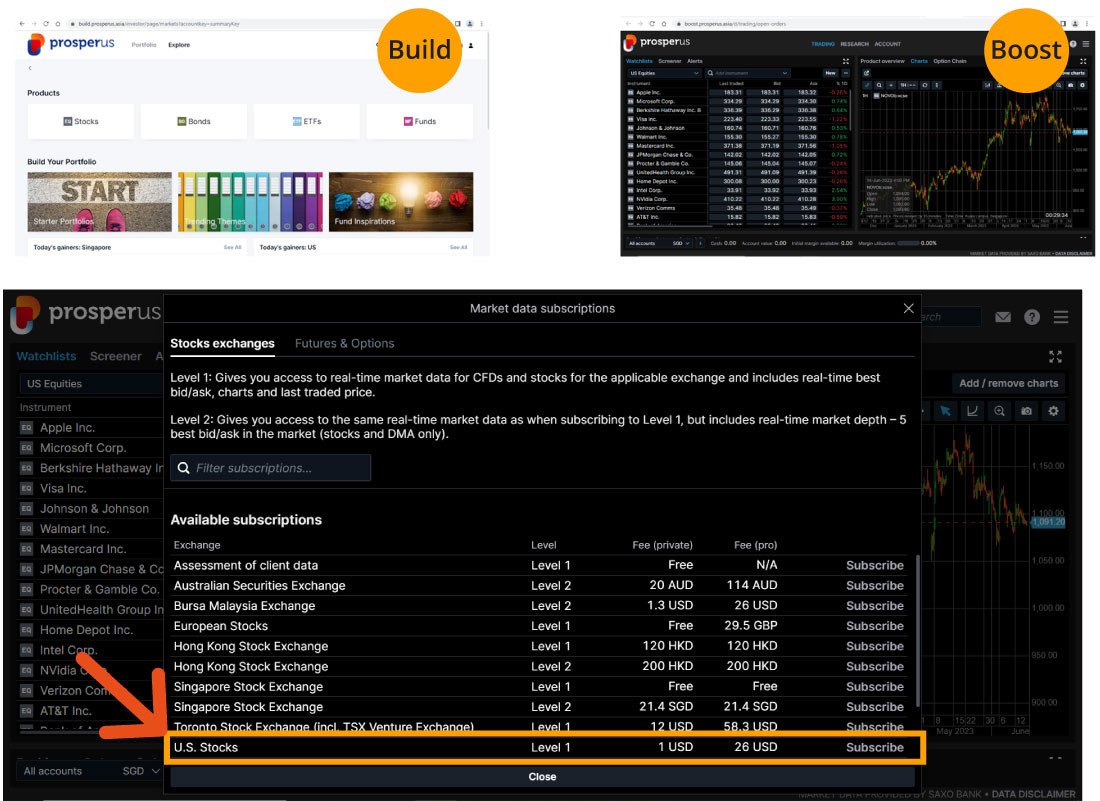Click the EQ icon beside Apple Inc.

point(27,427)
